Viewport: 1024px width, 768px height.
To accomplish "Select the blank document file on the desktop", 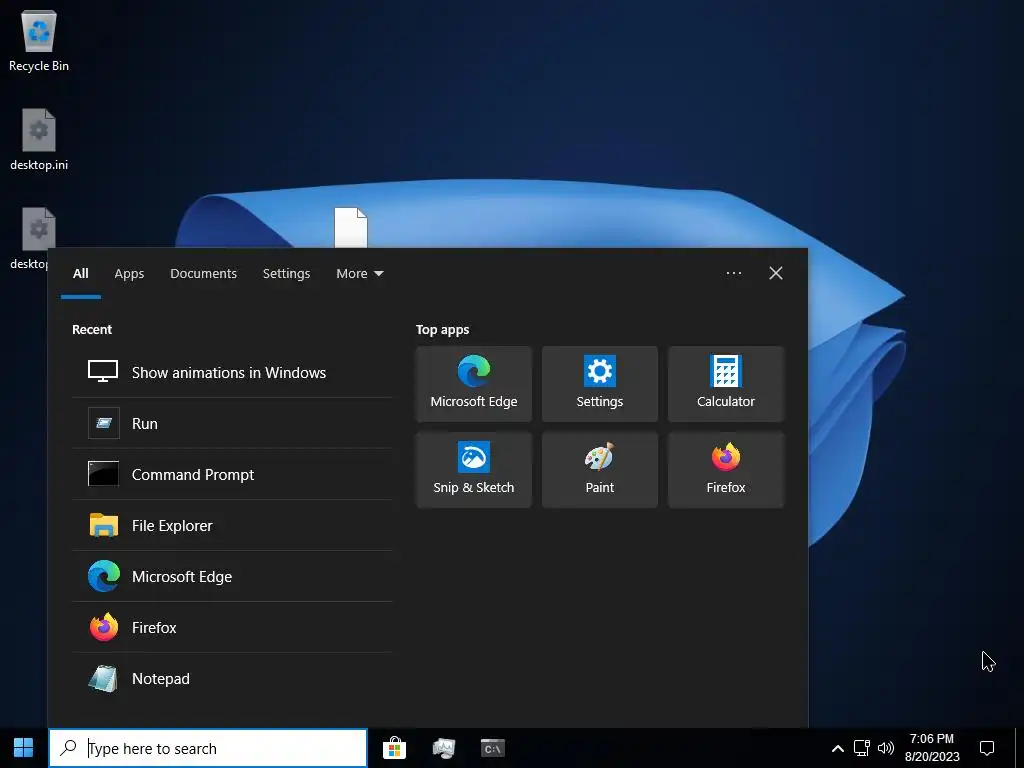I will [351, 227].
